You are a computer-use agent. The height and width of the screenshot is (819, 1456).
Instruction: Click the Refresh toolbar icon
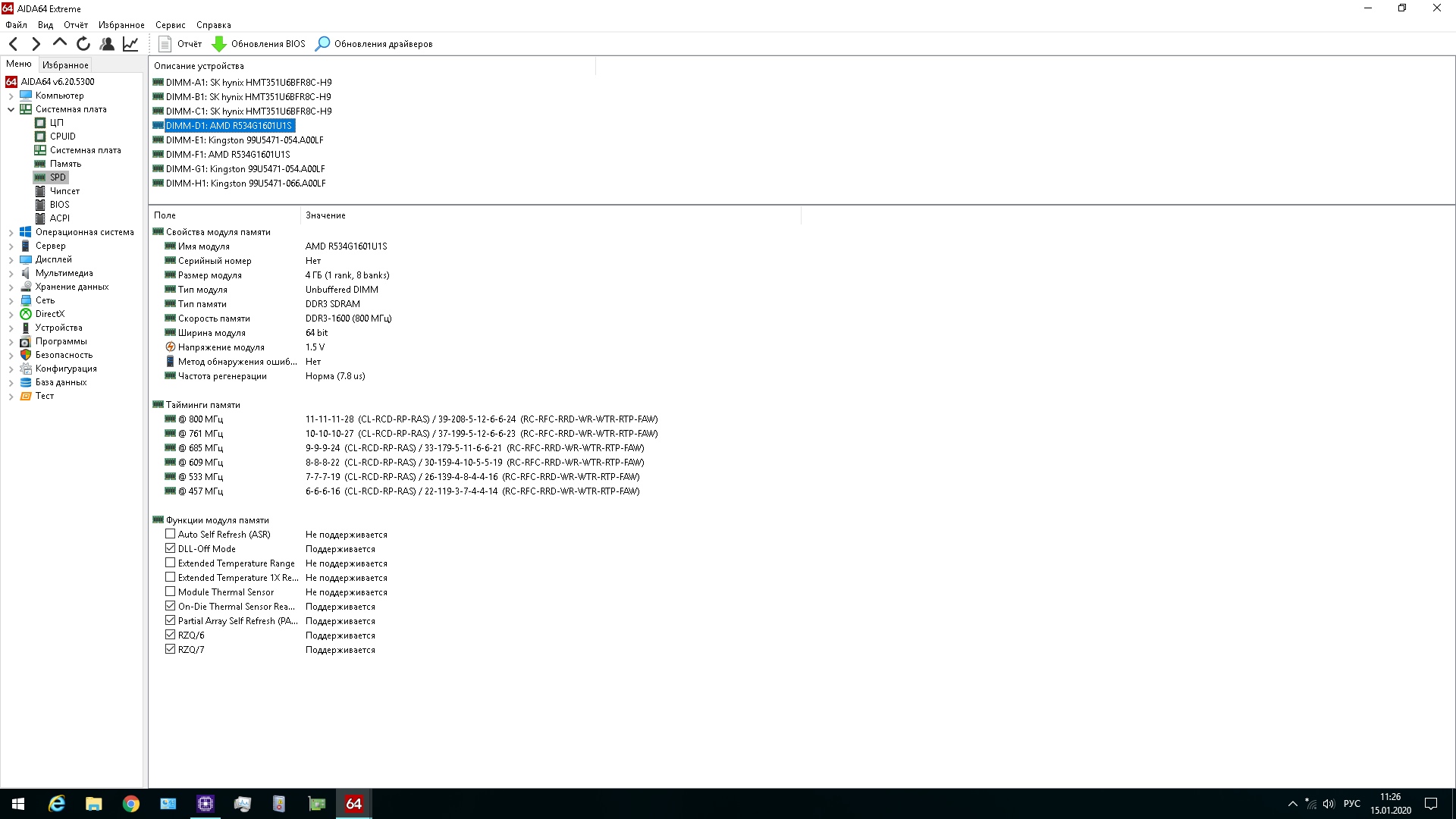(x=83, y=44)
